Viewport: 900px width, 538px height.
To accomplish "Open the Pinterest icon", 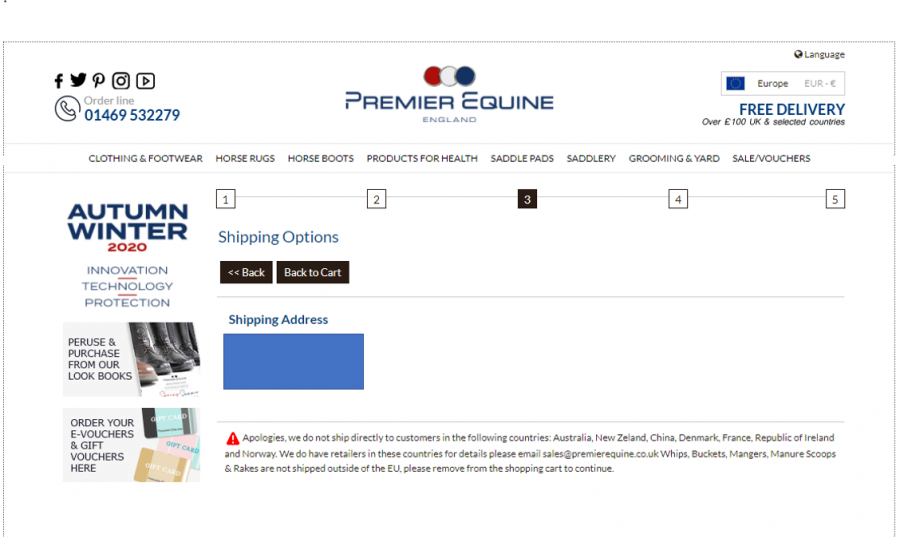I will pyautogui.click(x=99, y=81).
